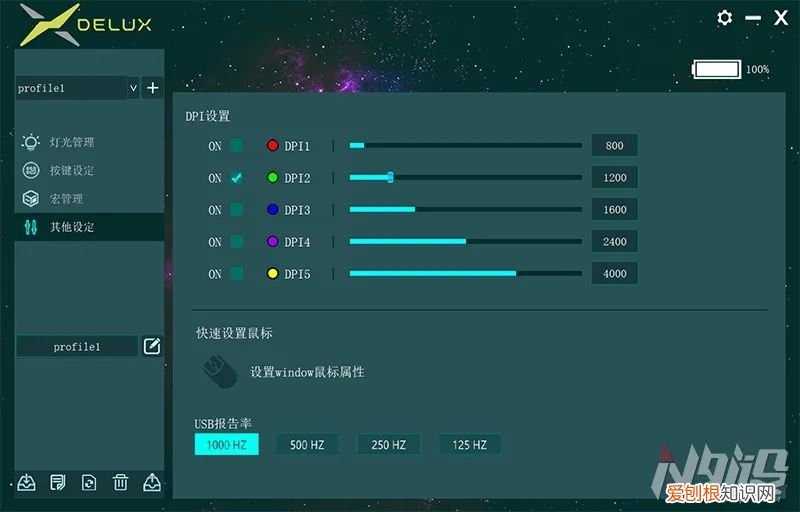The width and height of the screenshot is (800, 512).
Task: Click the red DPI1 color swatch
Action: [x=272, y=145]
